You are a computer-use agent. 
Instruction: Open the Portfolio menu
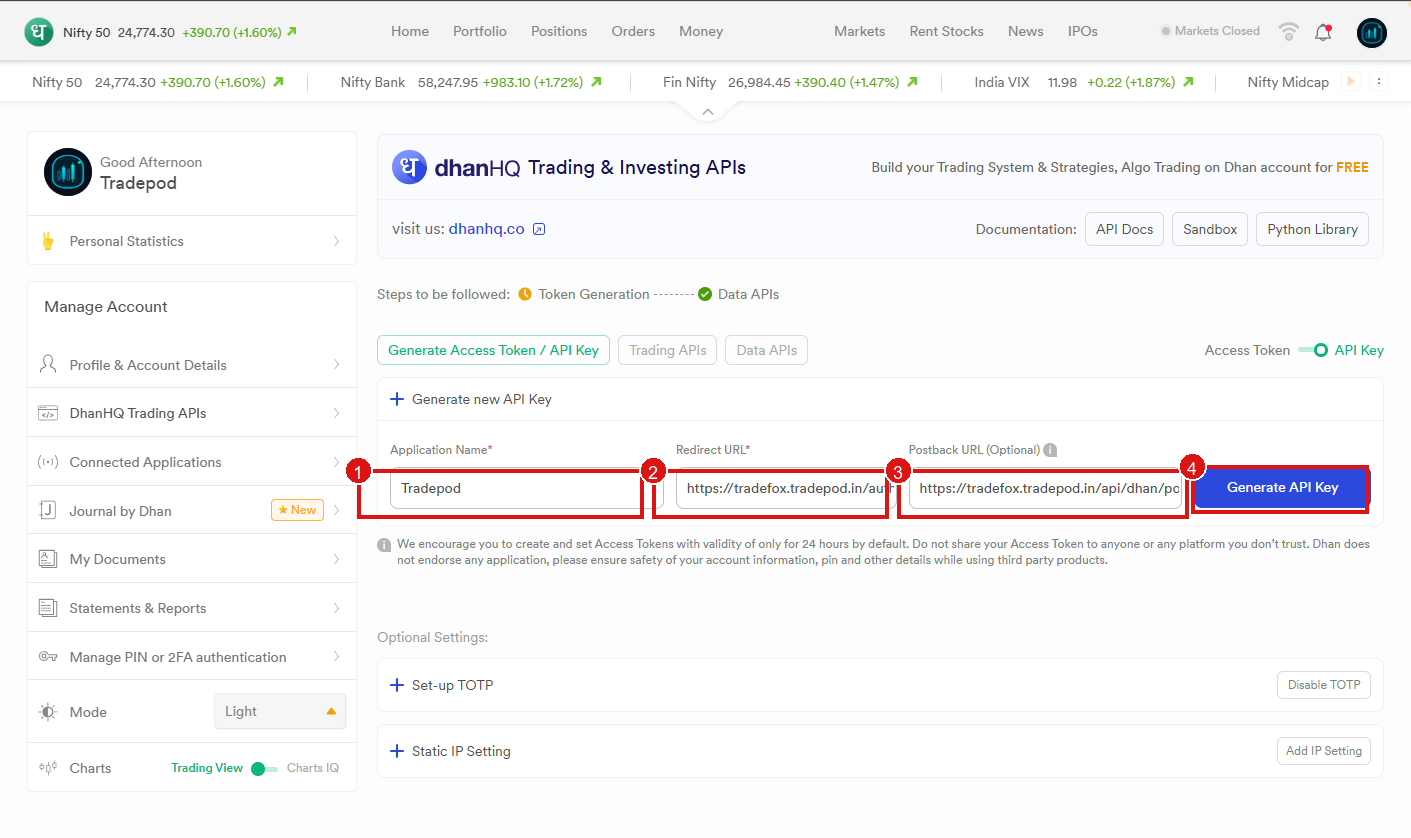pyautogui.click(x=480, y=31)
